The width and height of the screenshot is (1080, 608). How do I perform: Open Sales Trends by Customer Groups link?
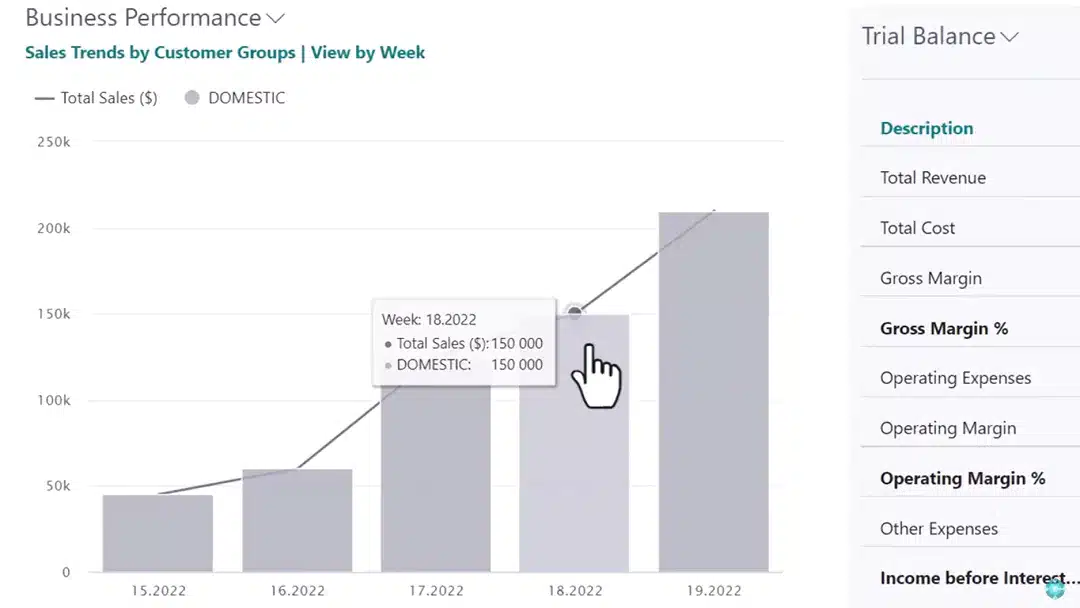coord(160,53)
